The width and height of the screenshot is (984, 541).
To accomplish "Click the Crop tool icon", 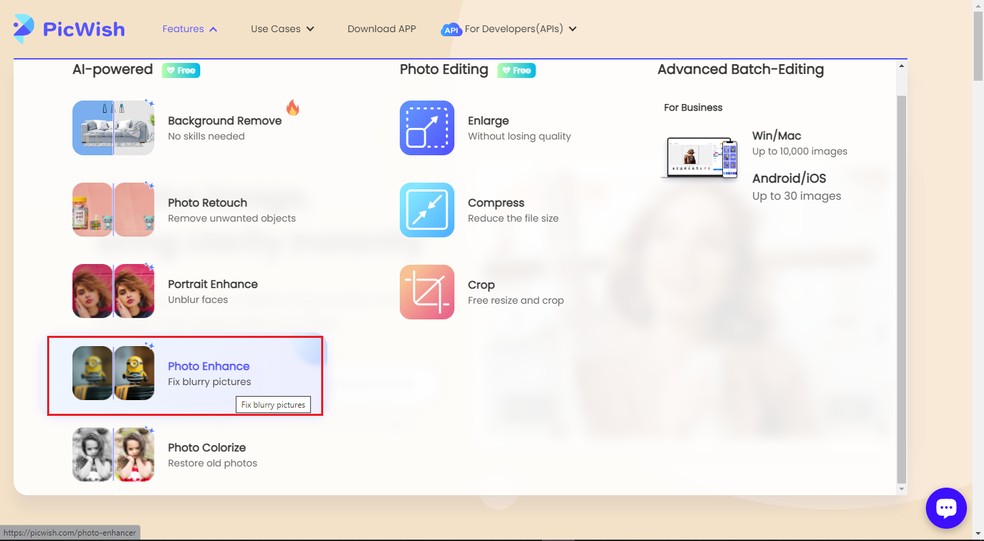I will [427, 292].
